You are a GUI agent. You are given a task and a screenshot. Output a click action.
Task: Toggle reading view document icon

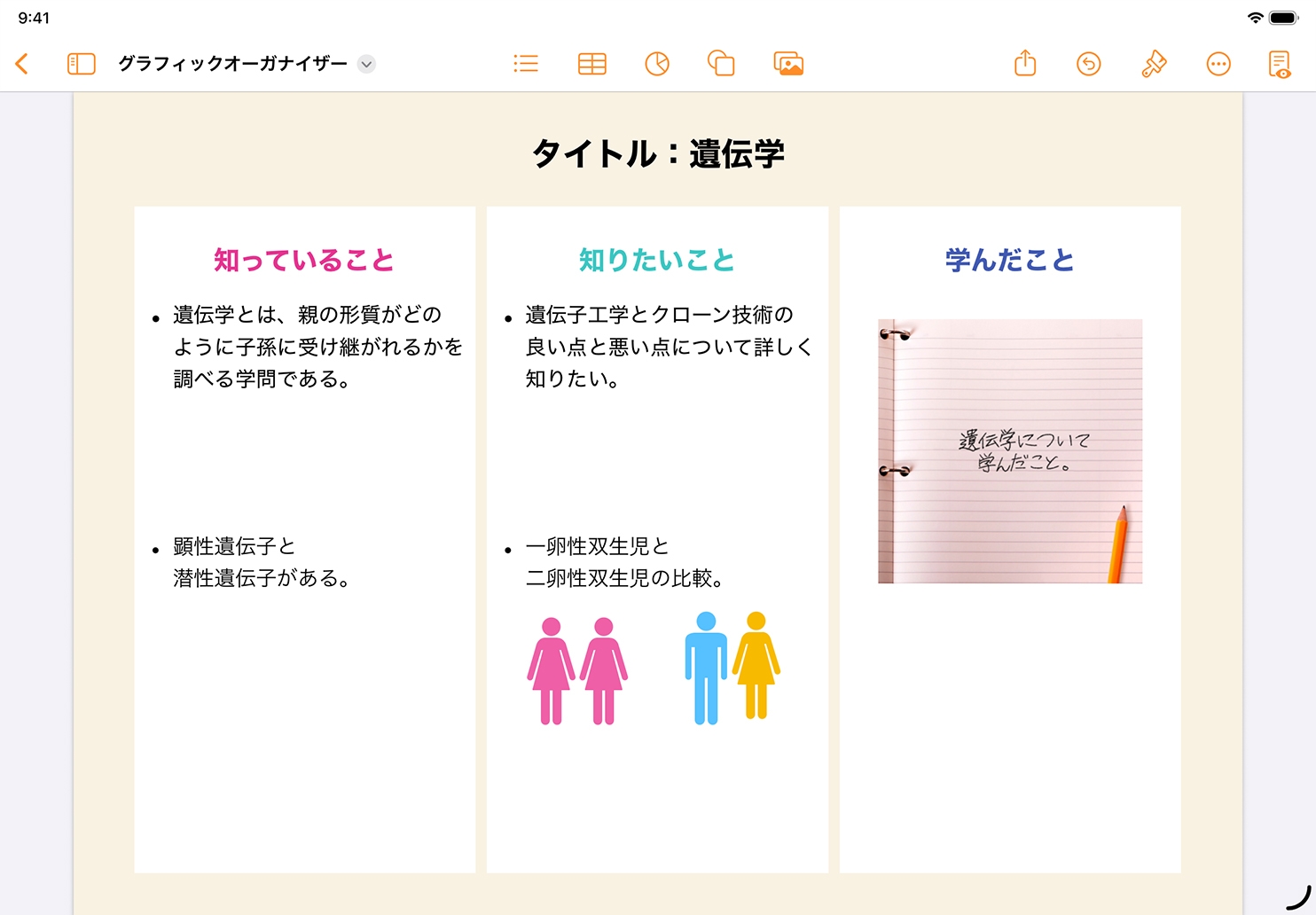pos(1279,64)
